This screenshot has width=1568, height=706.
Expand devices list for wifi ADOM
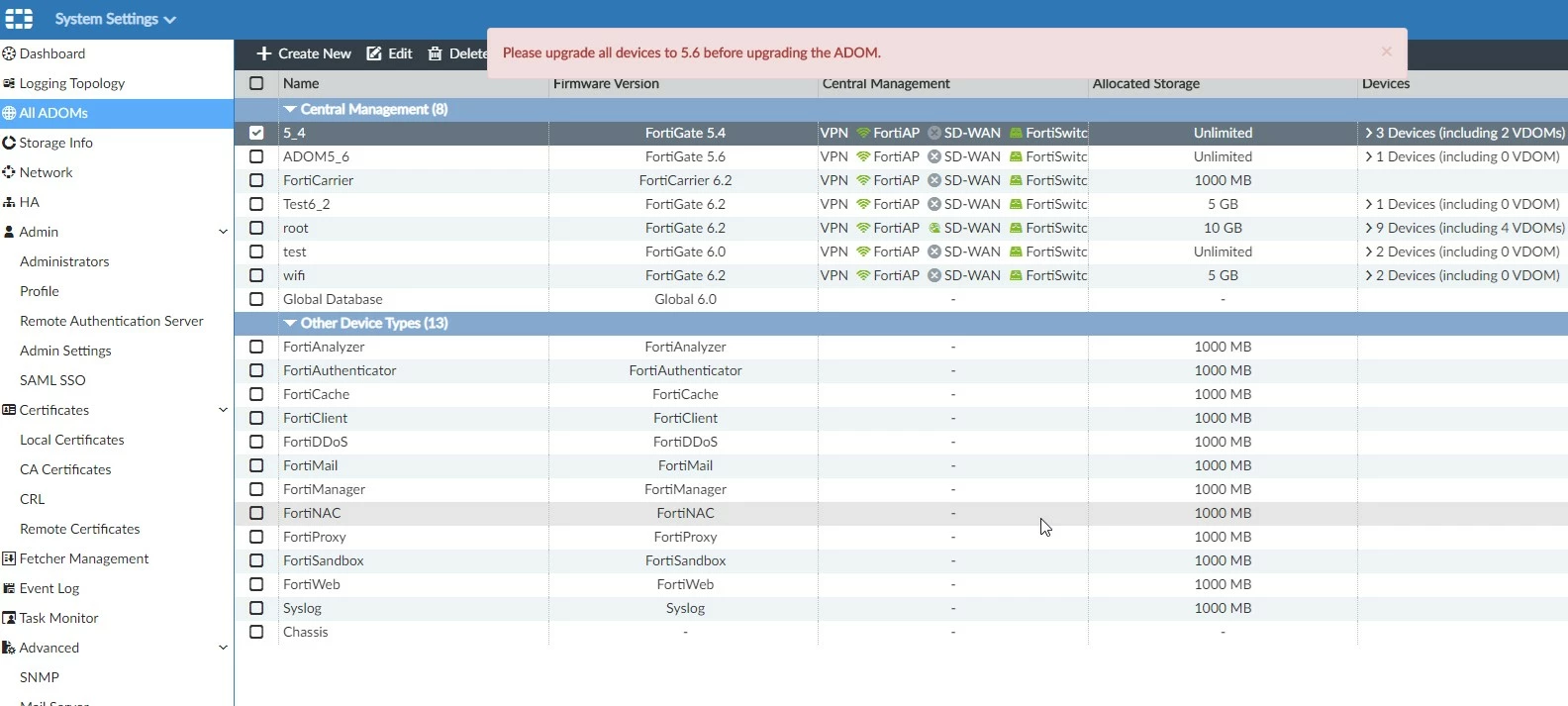point(1369,275)
